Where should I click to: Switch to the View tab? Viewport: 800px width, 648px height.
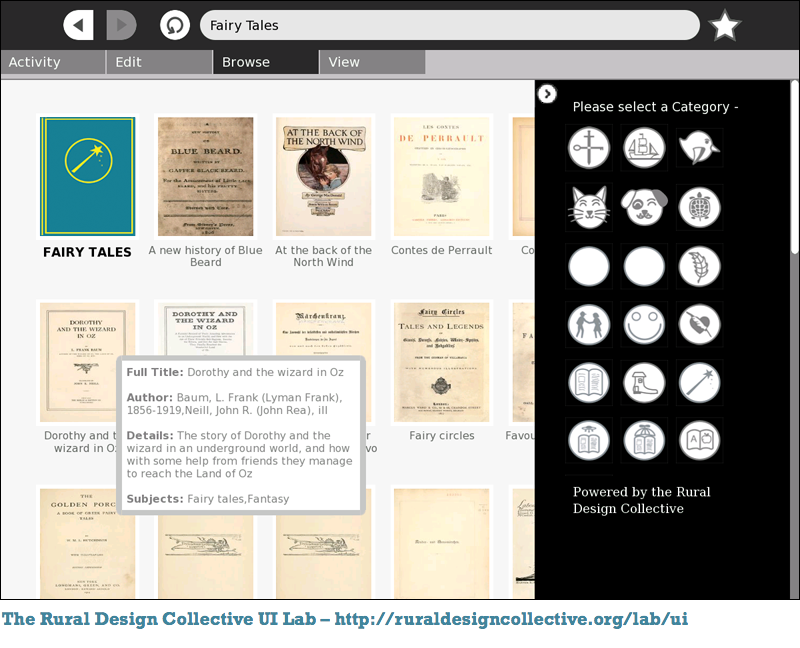[371, 62]
